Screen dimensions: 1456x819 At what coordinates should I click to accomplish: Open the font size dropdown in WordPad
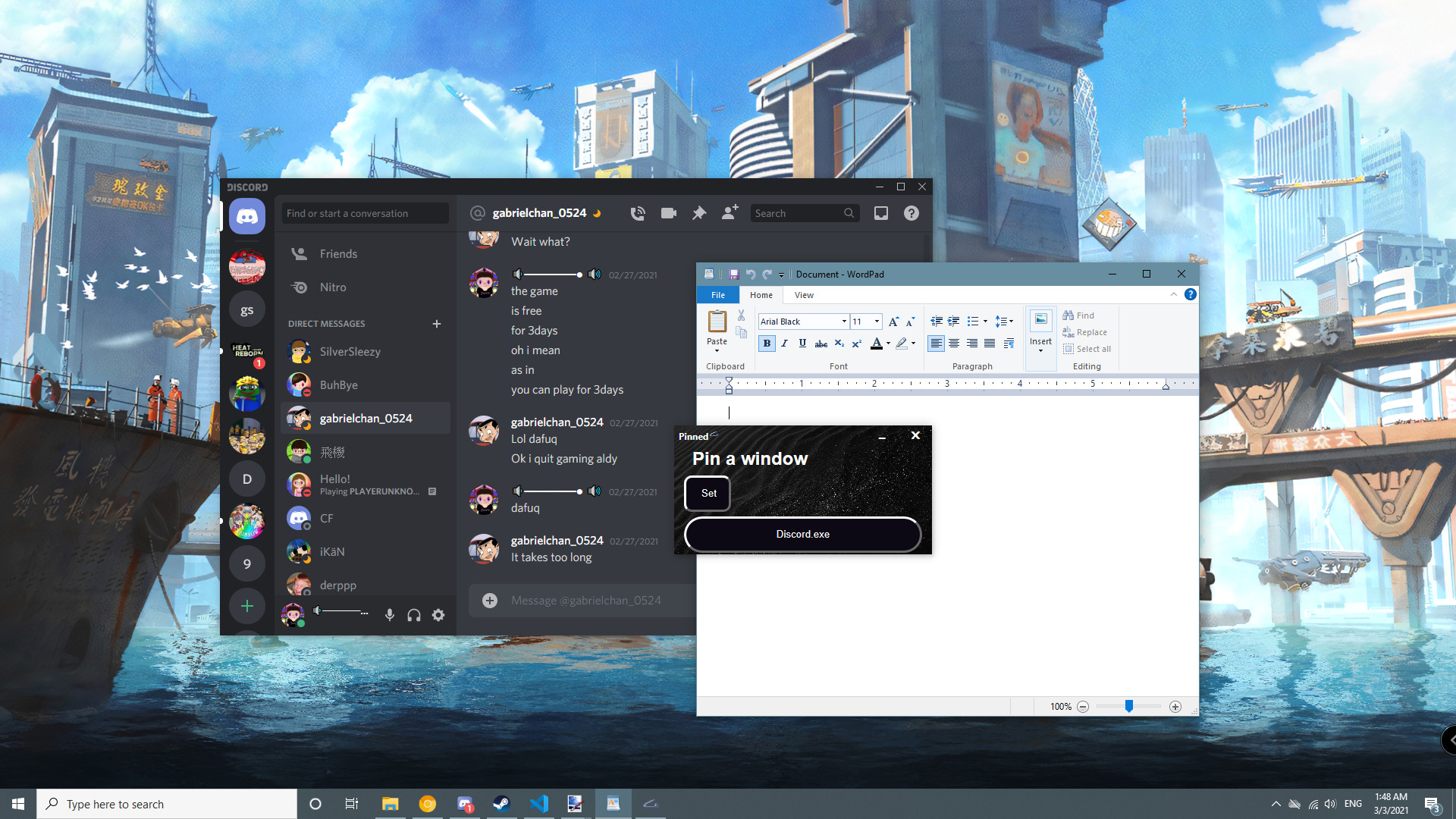[877, 322]
